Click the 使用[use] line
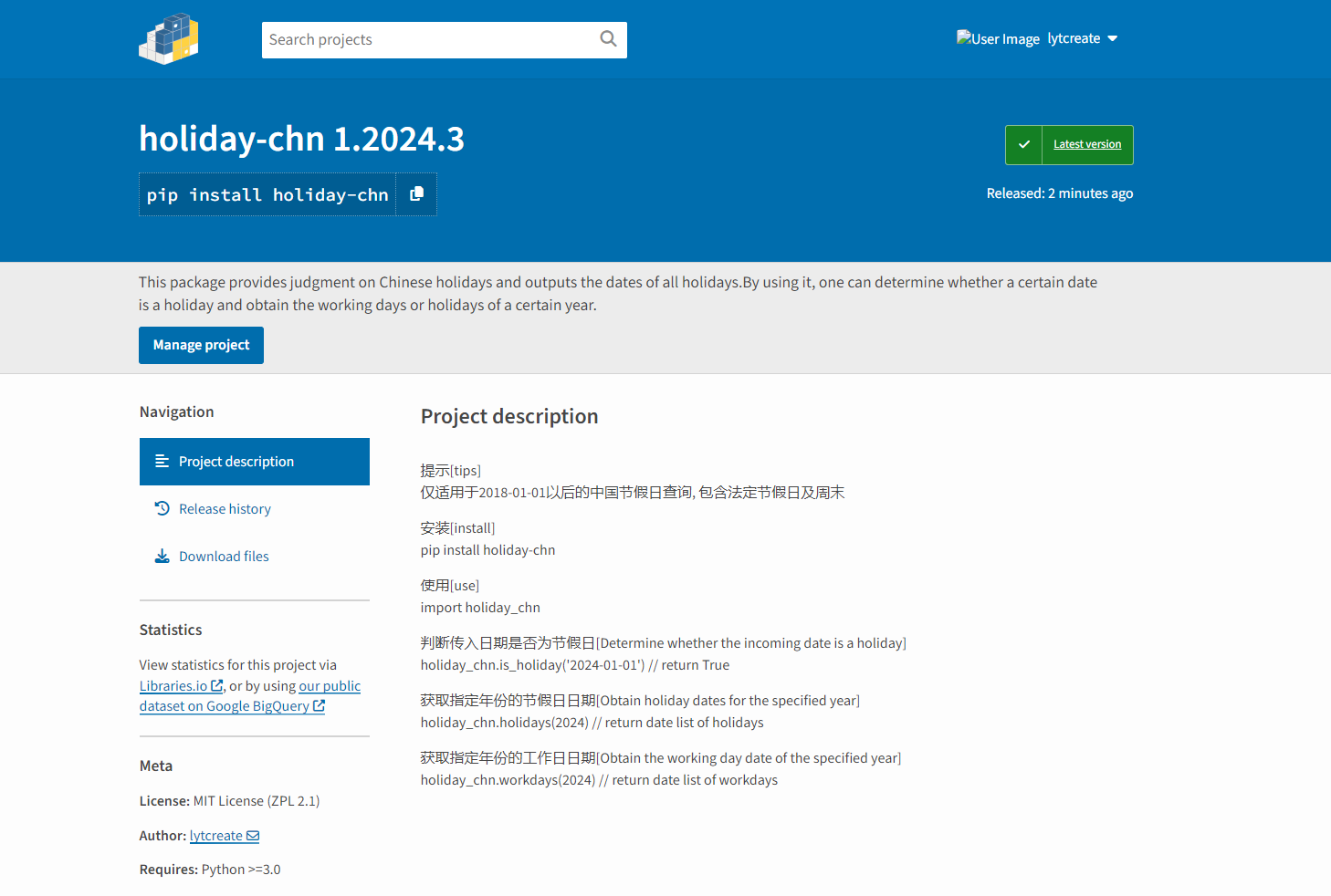 pos(449,586)
